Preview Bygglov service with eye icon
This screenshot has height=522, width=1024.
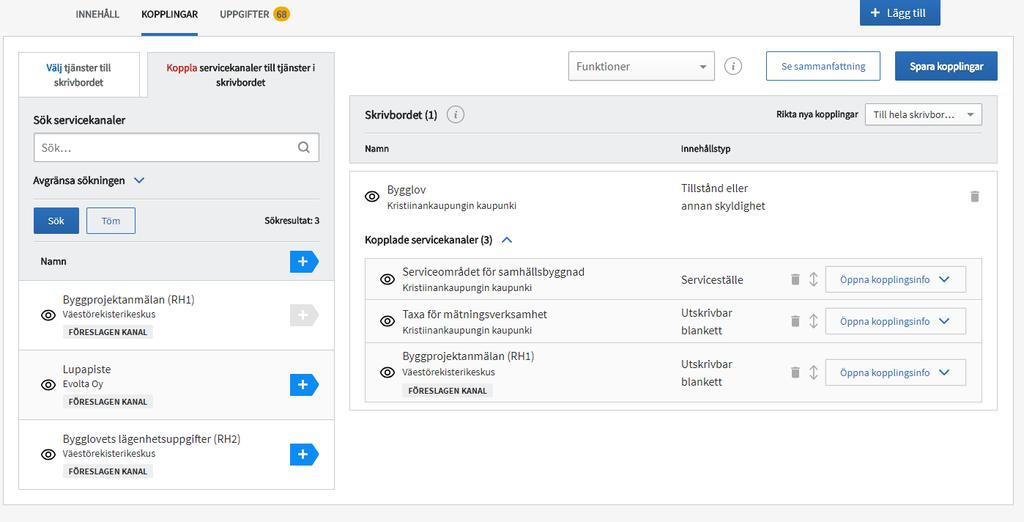[x=372, y=197]
